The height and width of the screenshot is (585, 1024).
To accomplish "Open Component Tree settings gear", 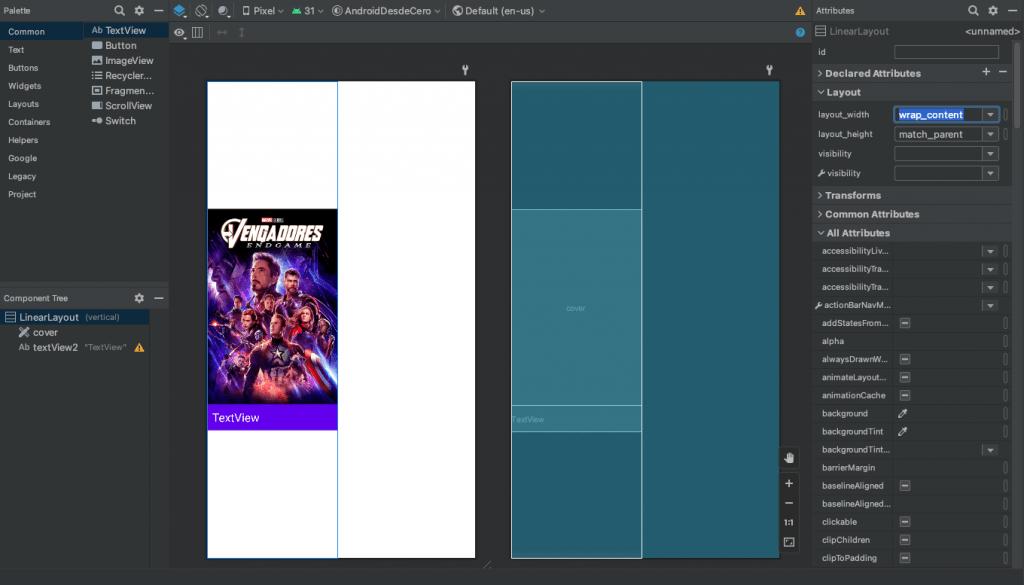I will 139,298.
